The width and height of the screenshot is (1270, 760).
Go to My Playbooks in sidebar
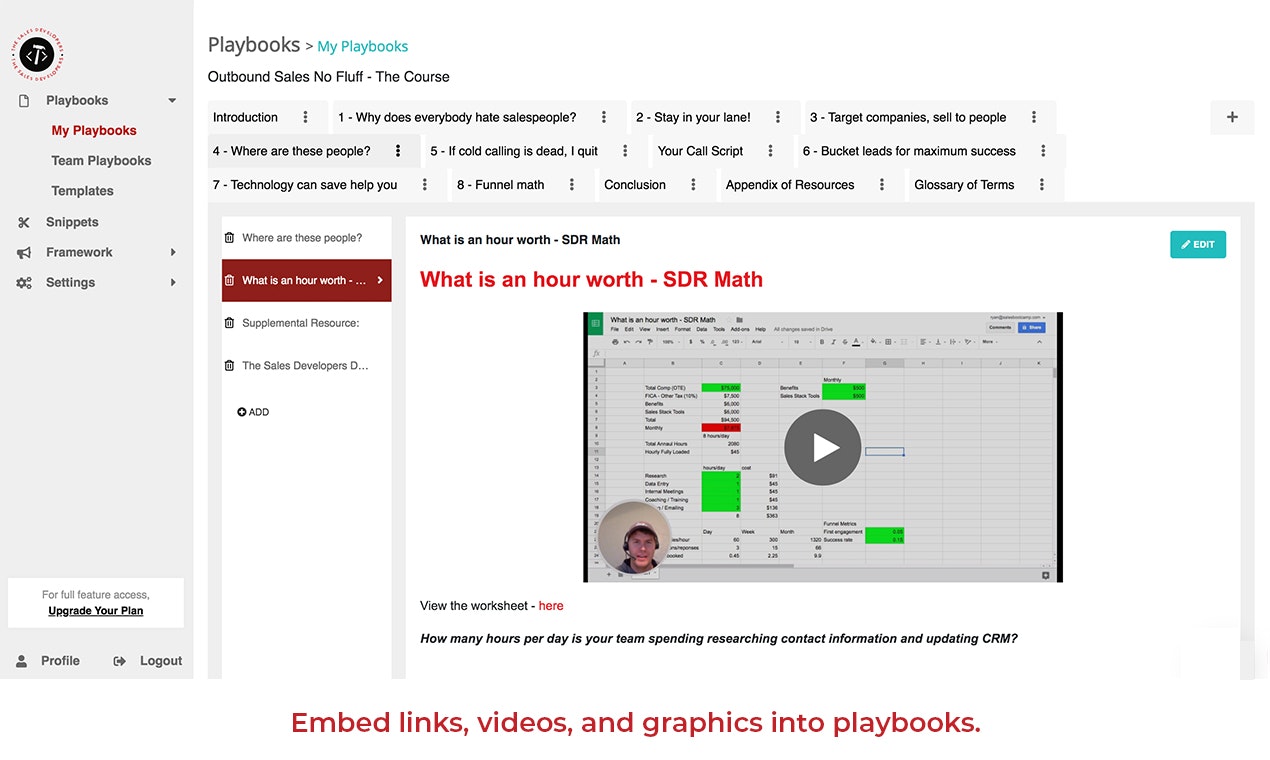(94, 131)
